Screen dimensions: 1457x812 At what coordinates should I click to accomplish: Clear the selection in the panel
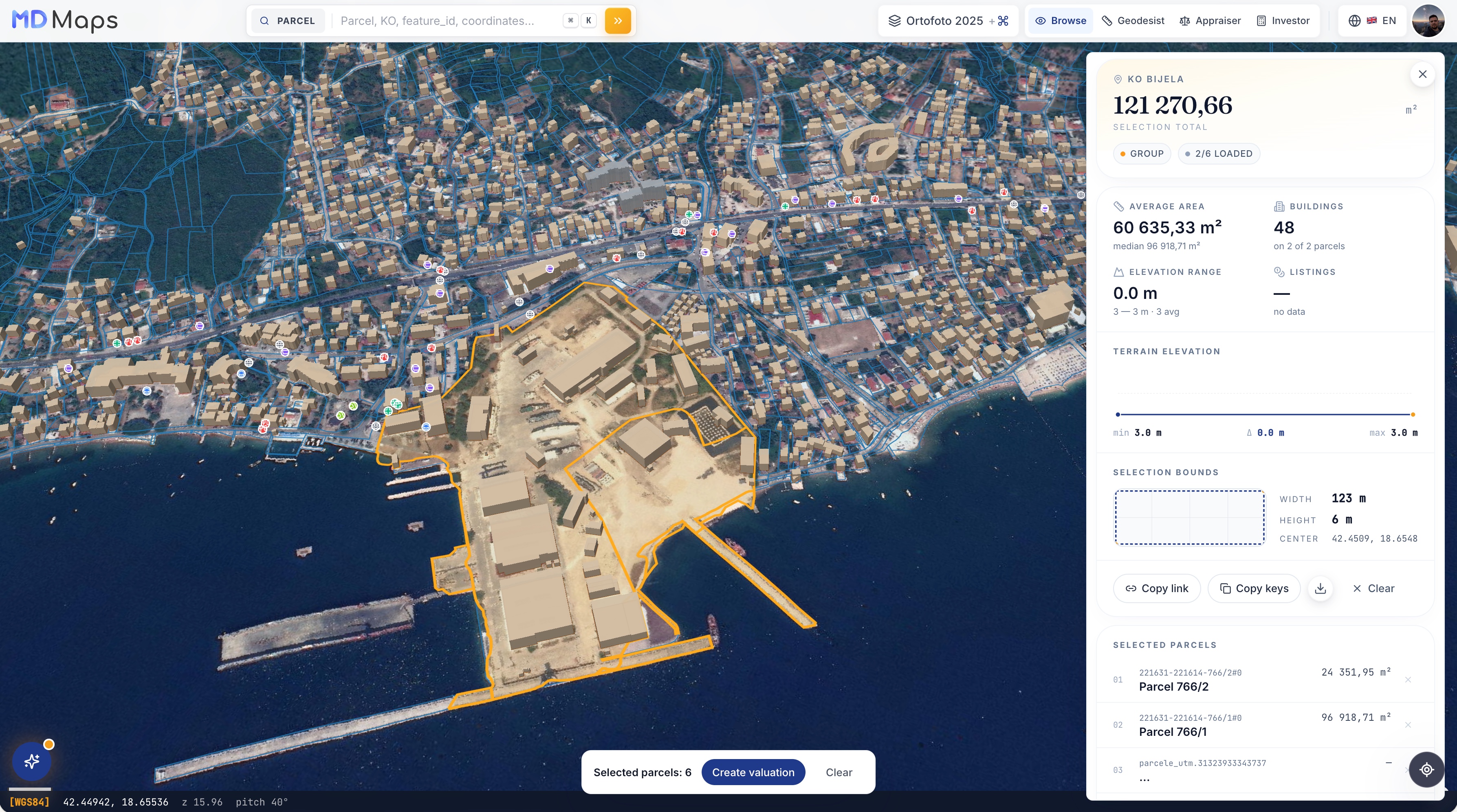[1373, 589]
